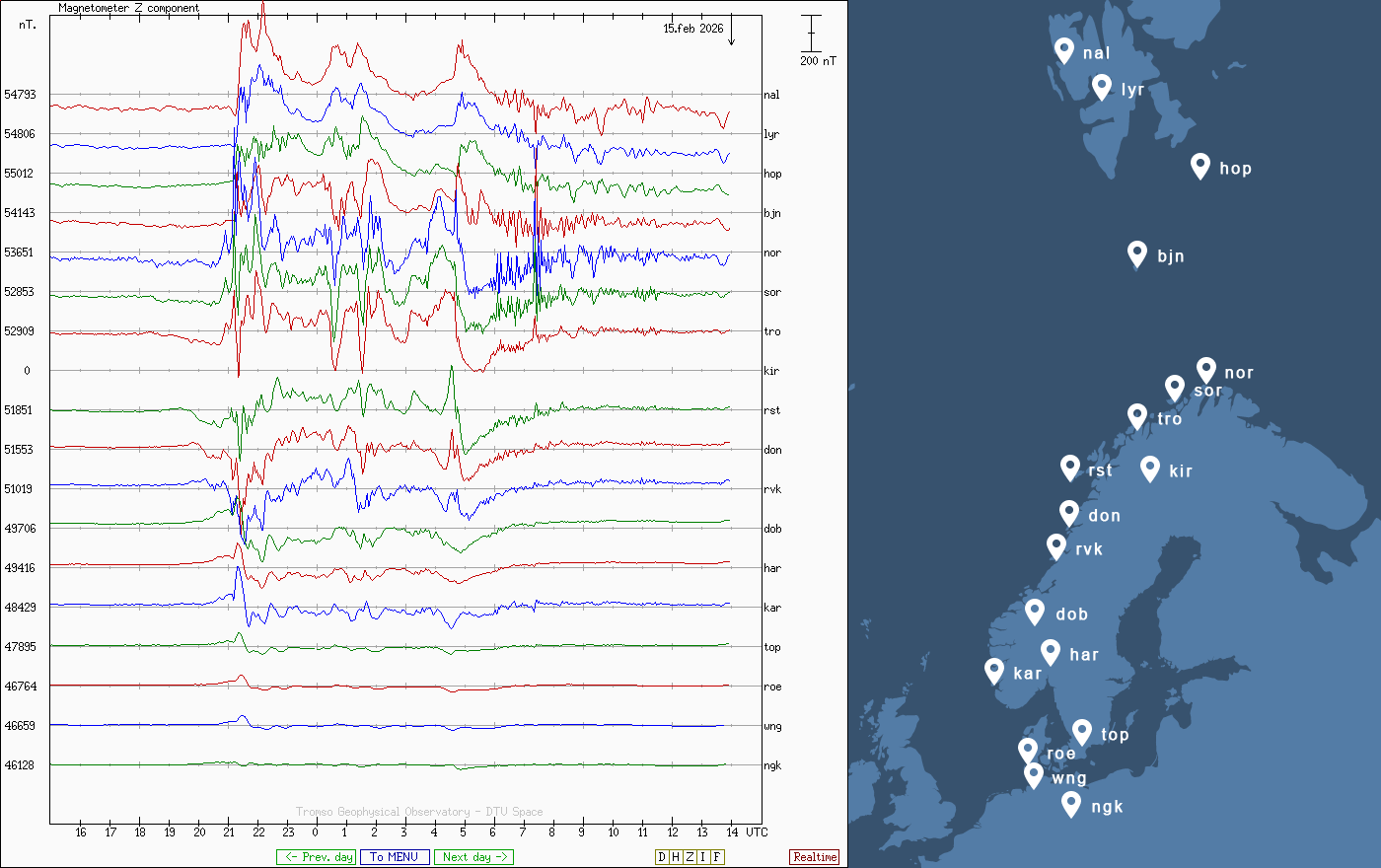Open the F component view
Viewport: 1381px width, 868px height.
717,857
